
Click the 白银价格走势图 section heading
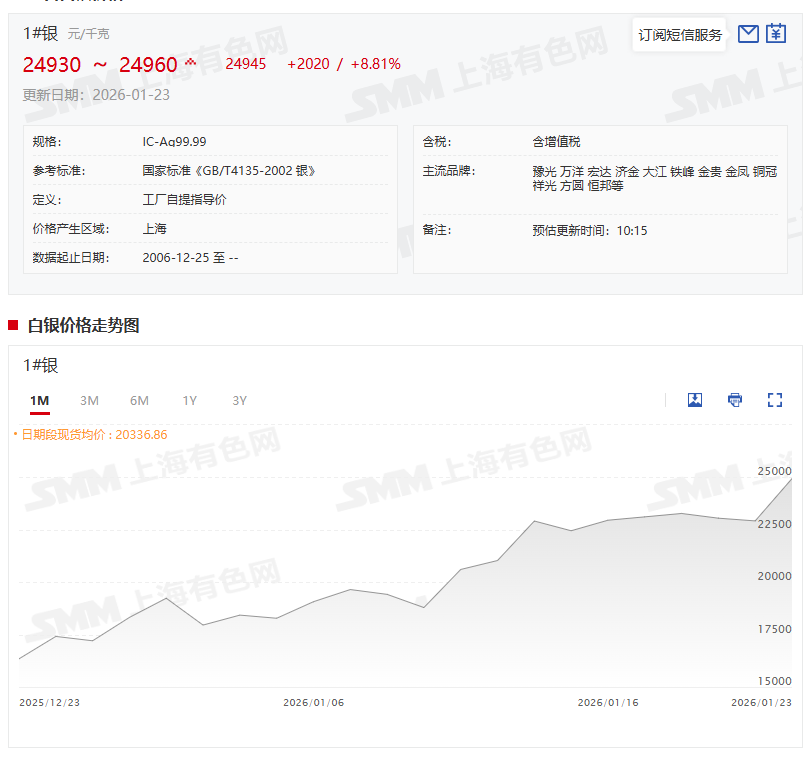tap(83, 325)
